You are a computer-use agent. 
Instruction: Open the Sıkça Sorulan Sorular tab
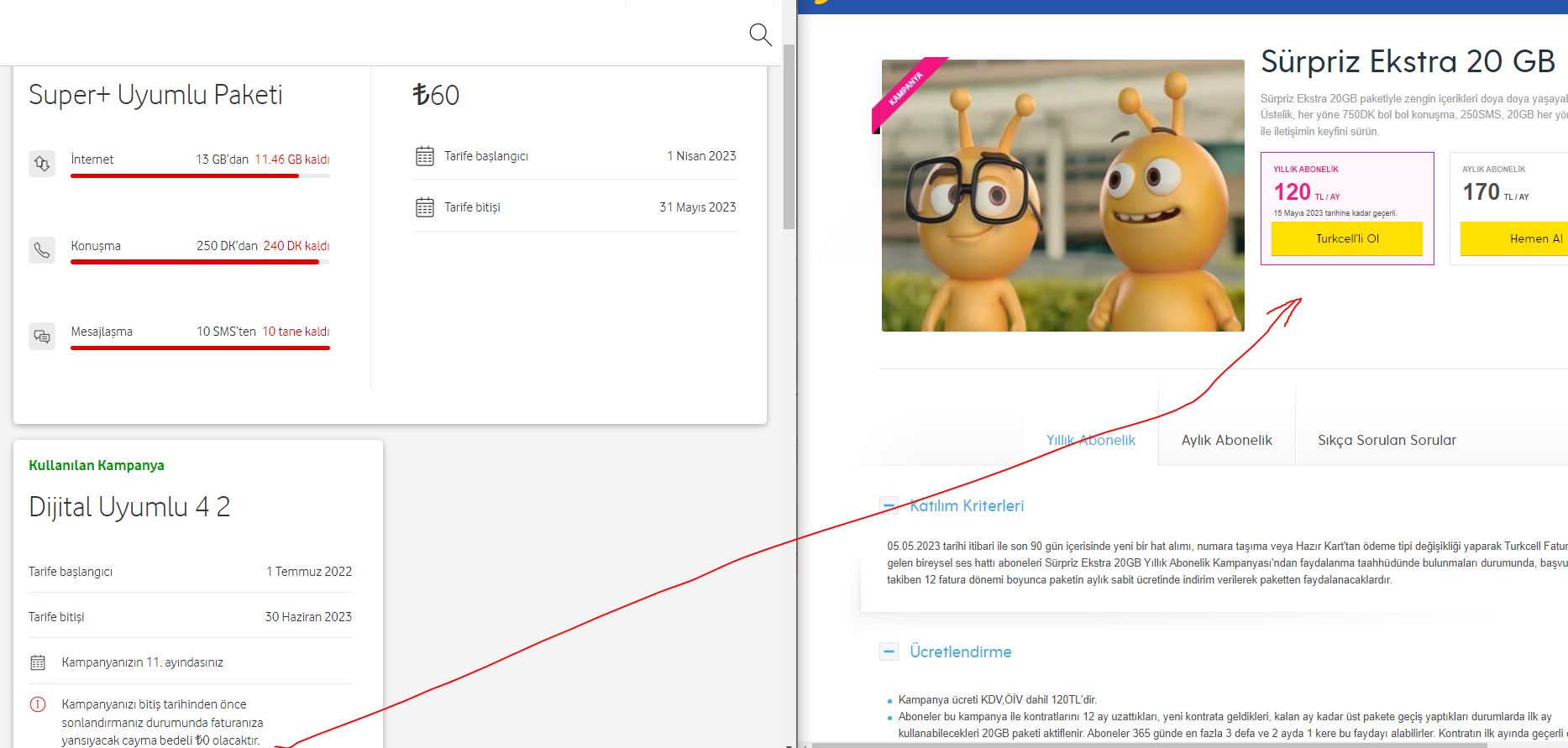pyautogui.click(x=1387, y=440)
